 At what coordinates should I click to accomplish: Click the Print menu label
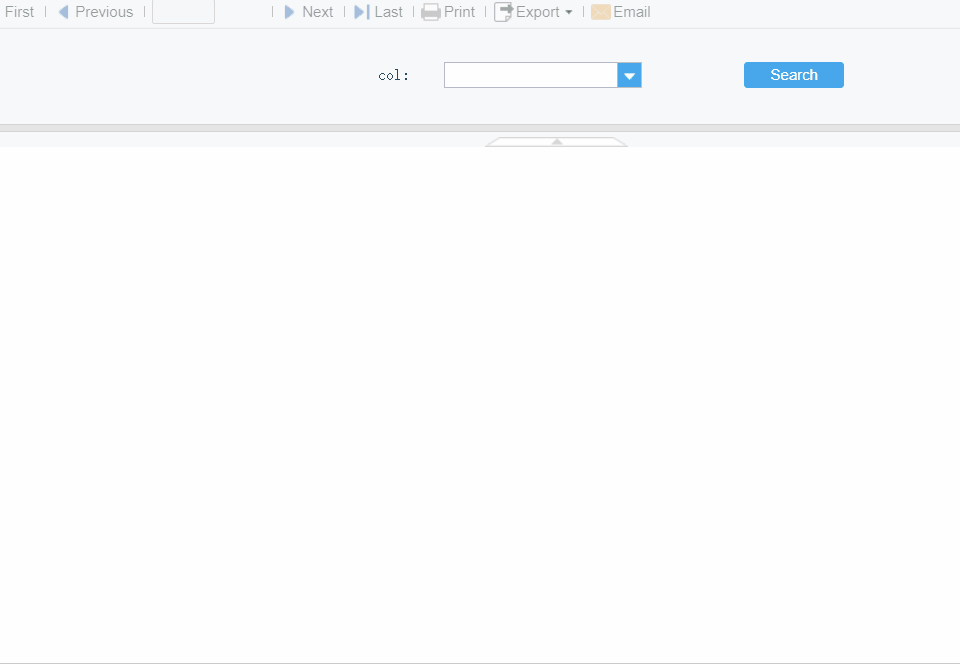point(458,12)
